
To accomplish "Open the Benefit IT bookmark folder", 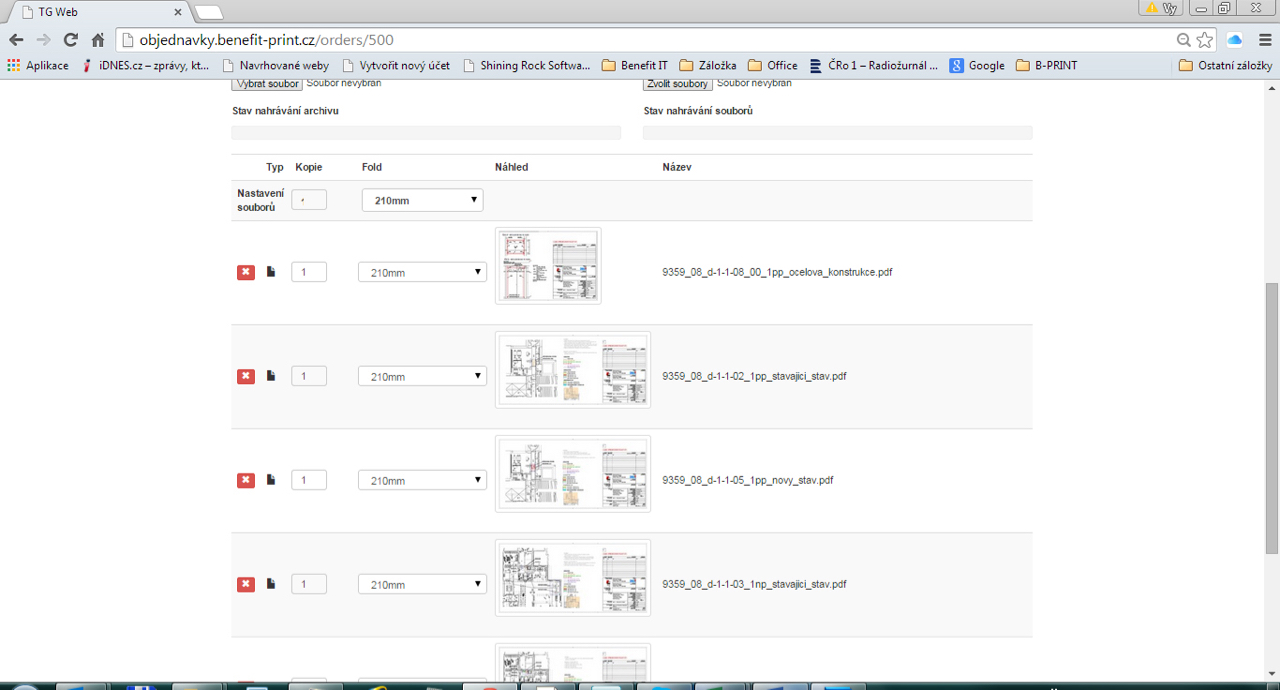I will coord(634,65).
